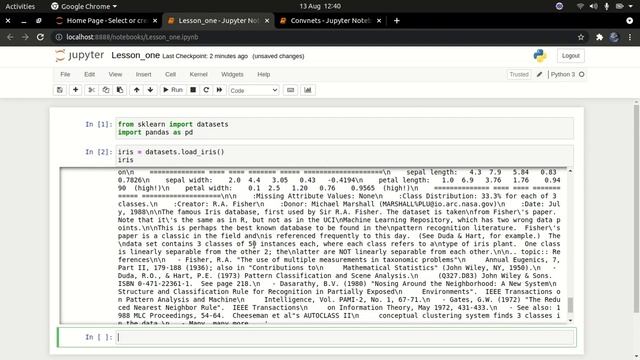Click the Last Checkpoint status text
This screenshot has width=640, height=360.
[x=205, y=56]
